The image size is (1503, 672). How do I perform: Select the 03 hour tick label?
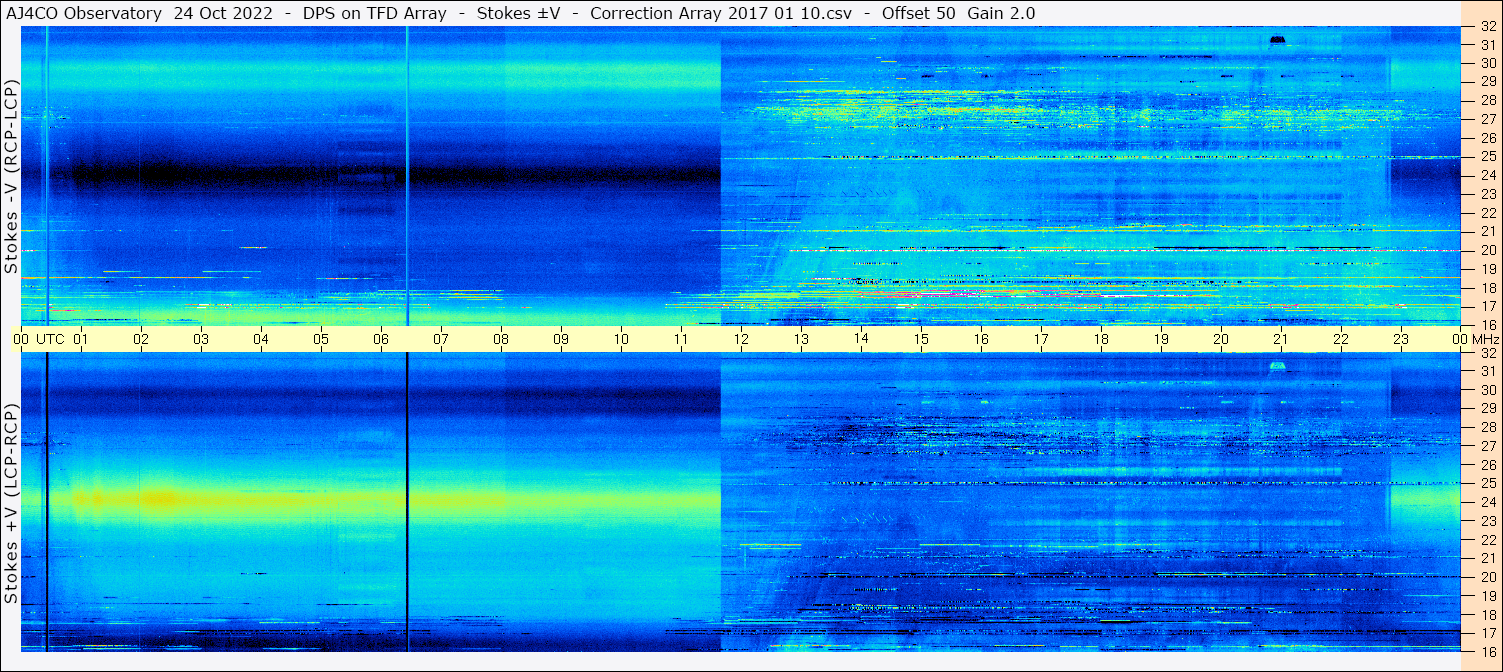[201, 339]
